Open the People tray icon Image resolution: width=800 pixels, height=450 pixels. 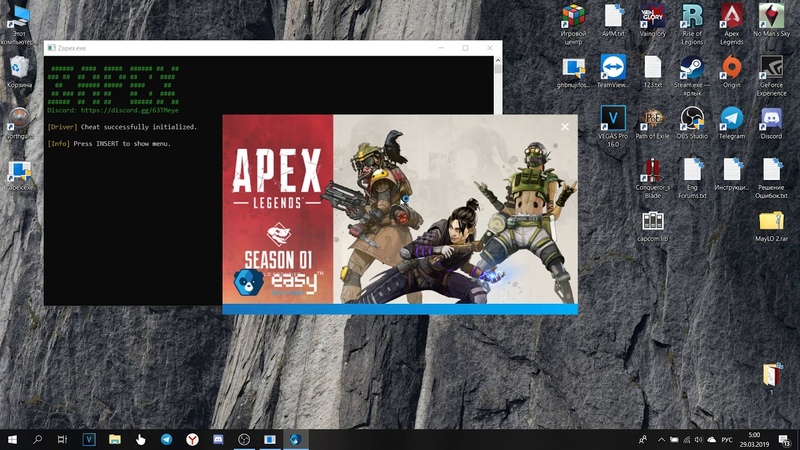[643, 439]
